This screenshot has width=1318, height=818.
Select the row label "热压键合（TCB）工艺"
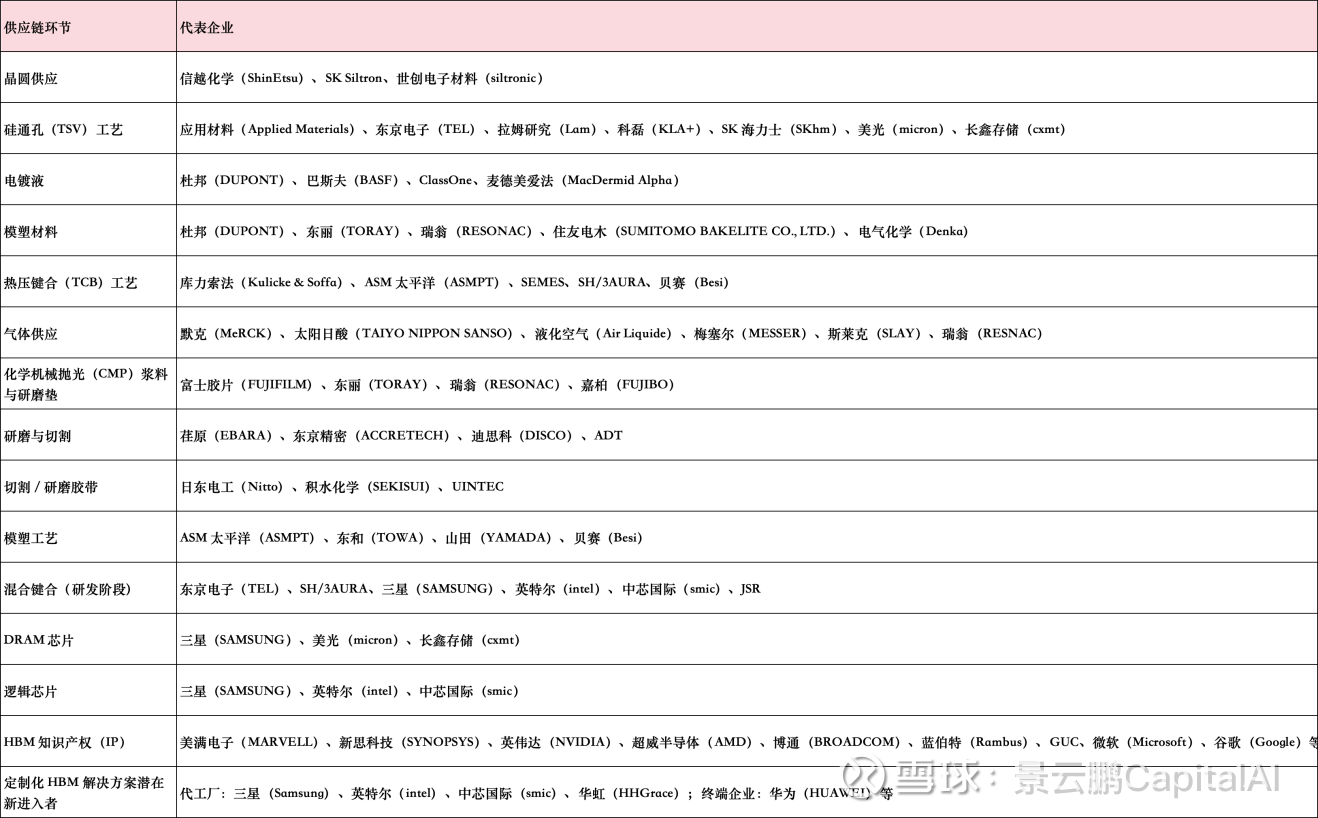tap(71, 283)
